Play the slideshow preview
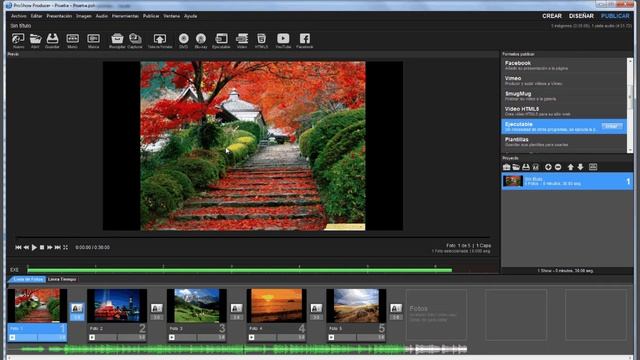640x360 pixels. pyautogui.click(x=34, y=247)
